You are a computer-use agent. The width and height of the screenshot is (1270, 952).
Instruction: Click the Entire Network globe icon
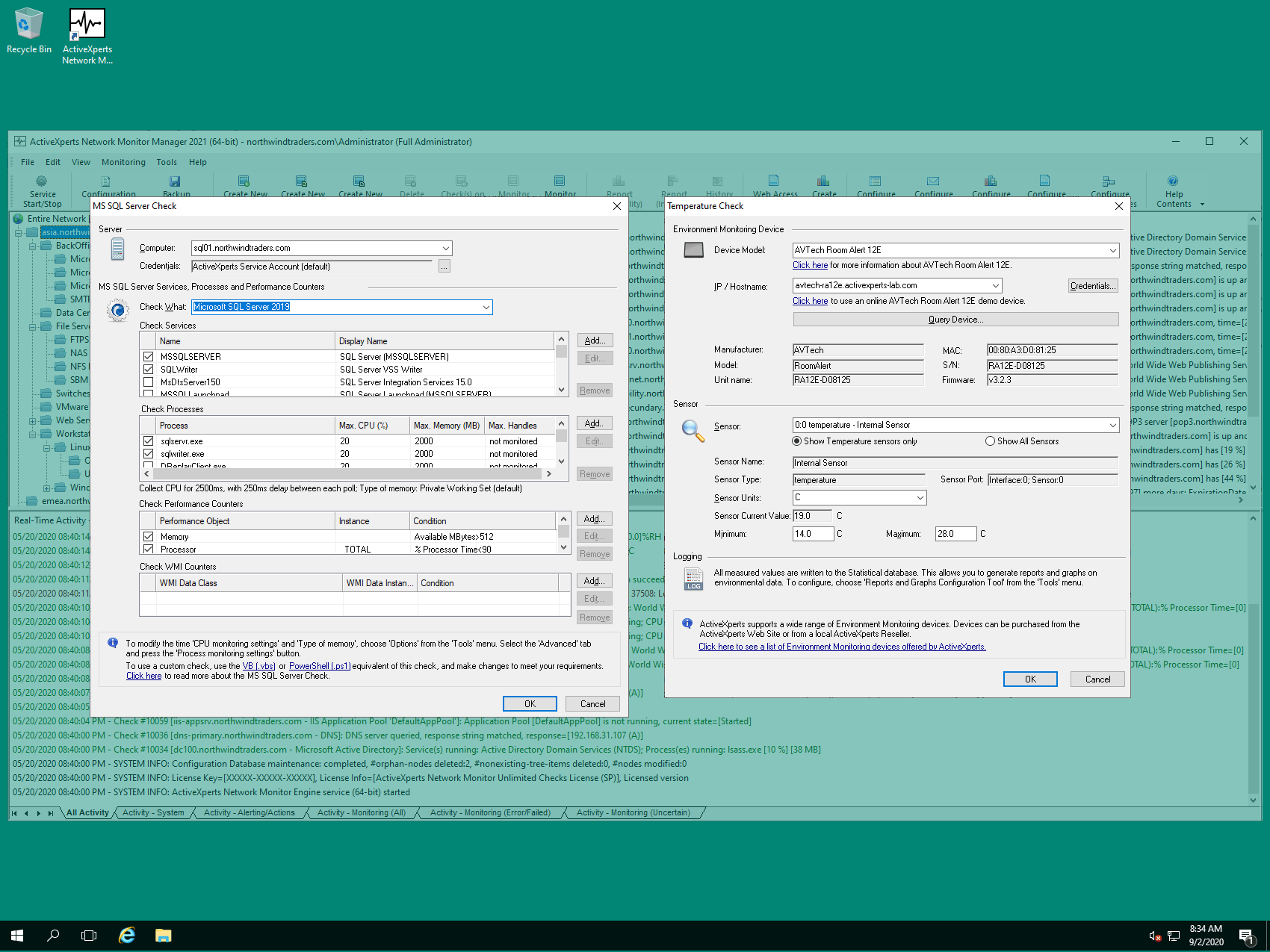tap(18, 219)
